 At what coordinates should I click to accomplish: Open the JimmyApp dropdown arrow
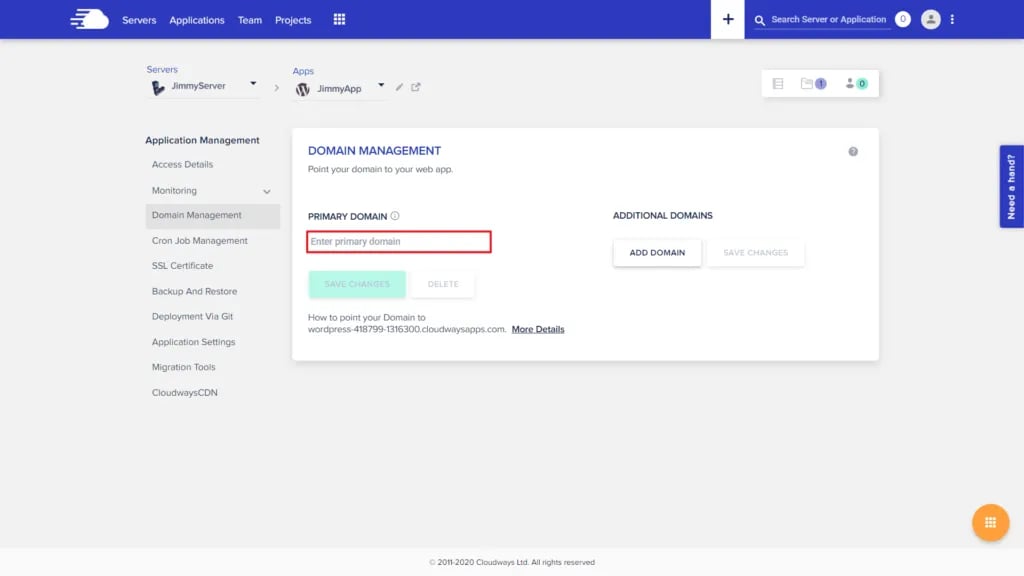[381, 85]
